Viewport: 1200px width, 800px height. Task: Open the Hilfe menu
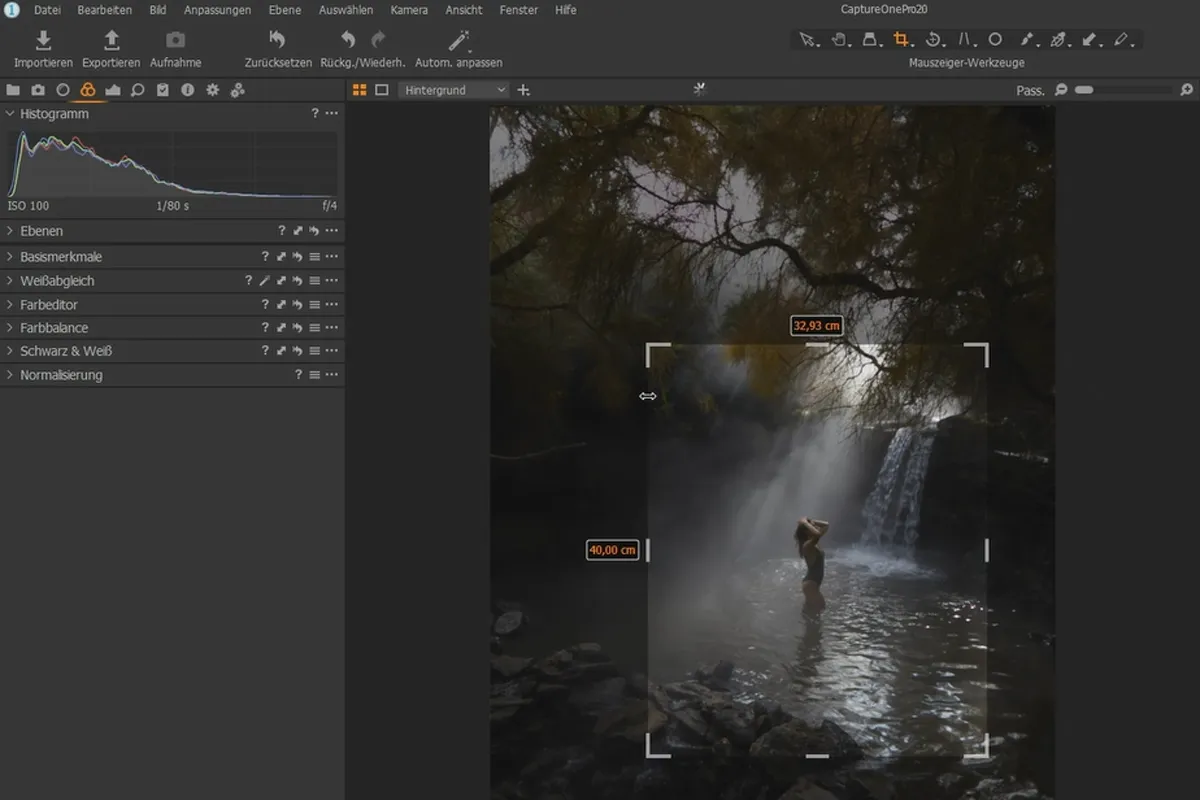click(565, 10)
